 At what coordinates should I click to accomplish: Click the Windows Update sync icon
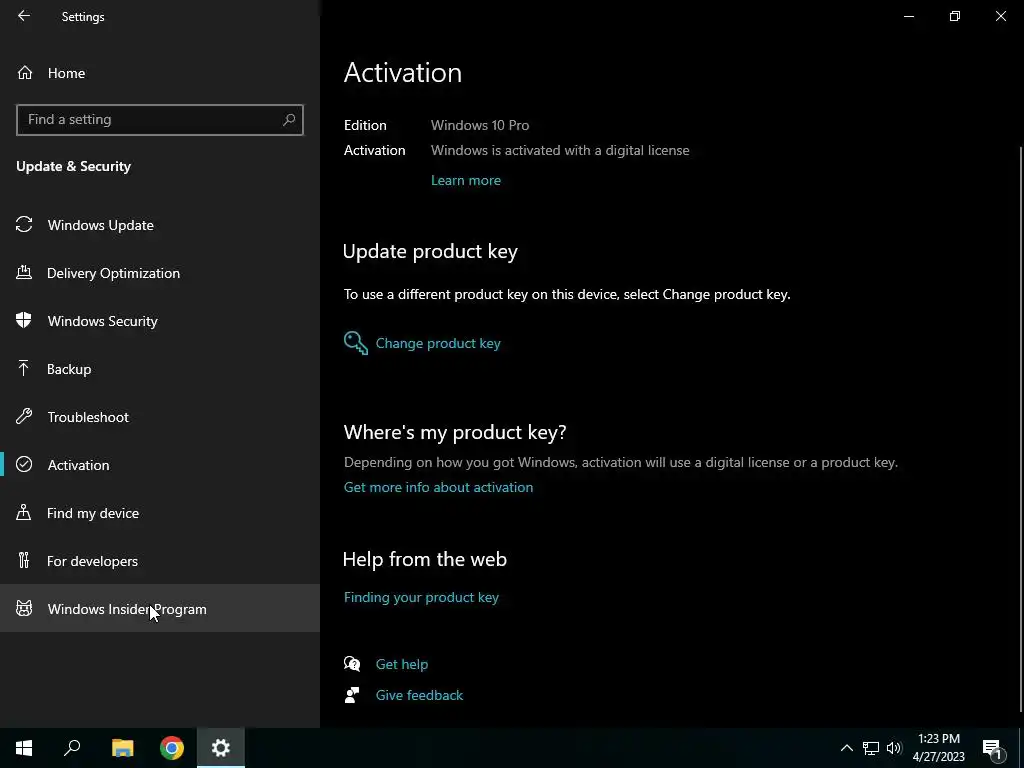pyautogui.click(x=24, y=225)
